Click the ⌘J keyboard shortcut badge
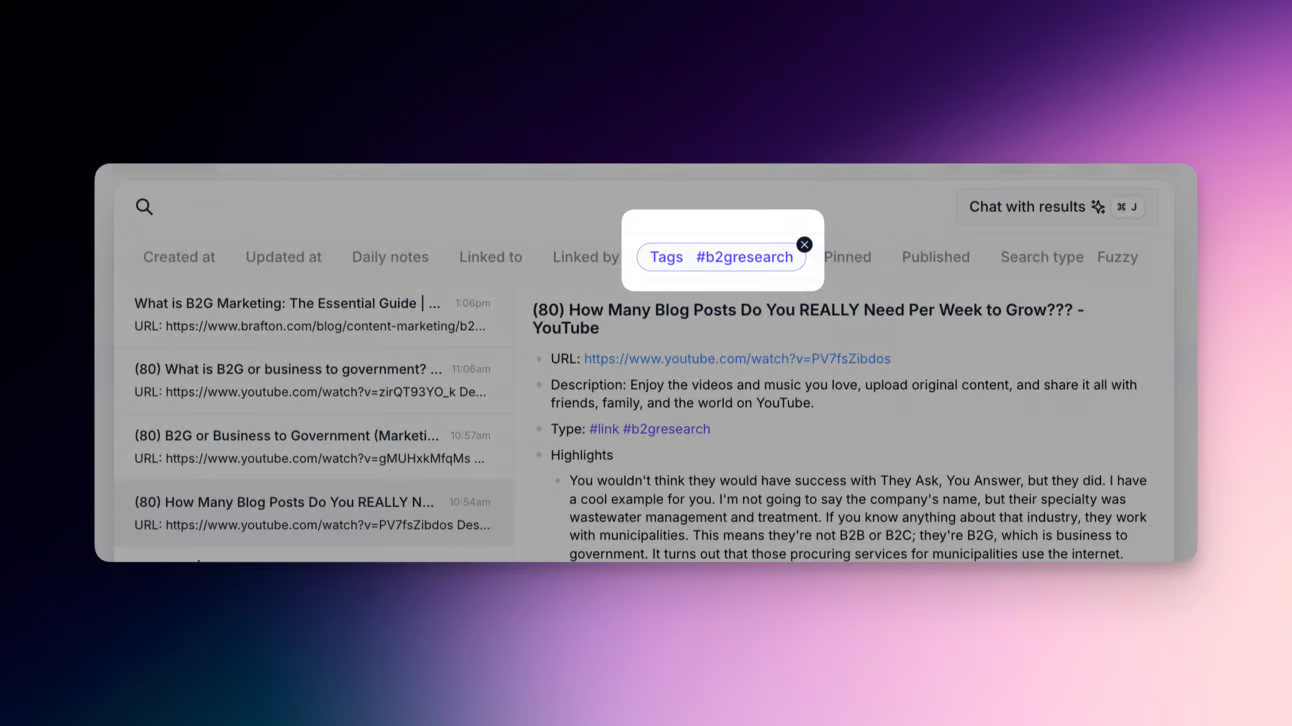This screenshot has height=726, width=1292. pos(1126,206)
